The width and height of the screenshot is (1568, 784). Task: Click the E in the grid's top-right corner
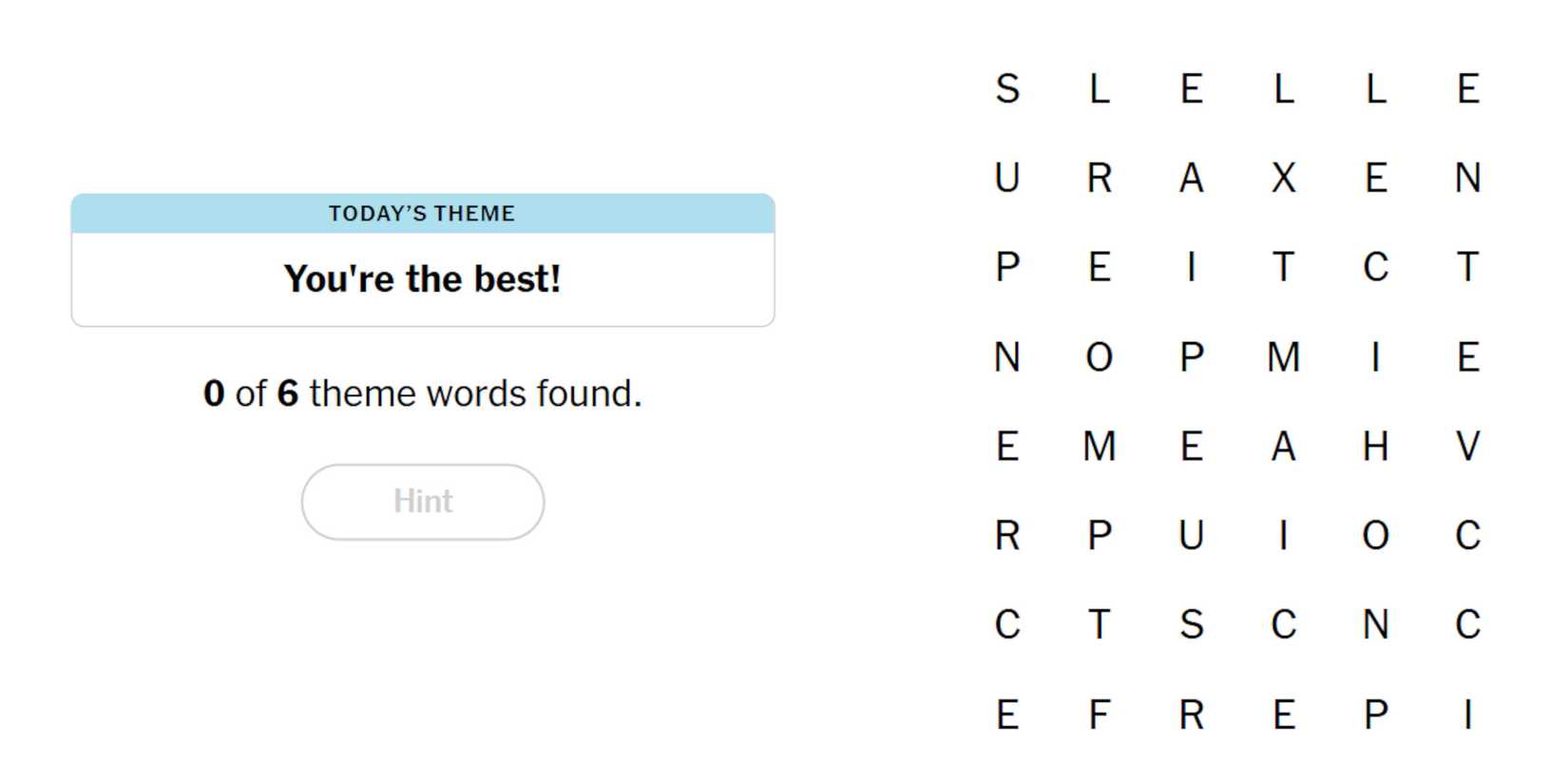click(1467, 89)
